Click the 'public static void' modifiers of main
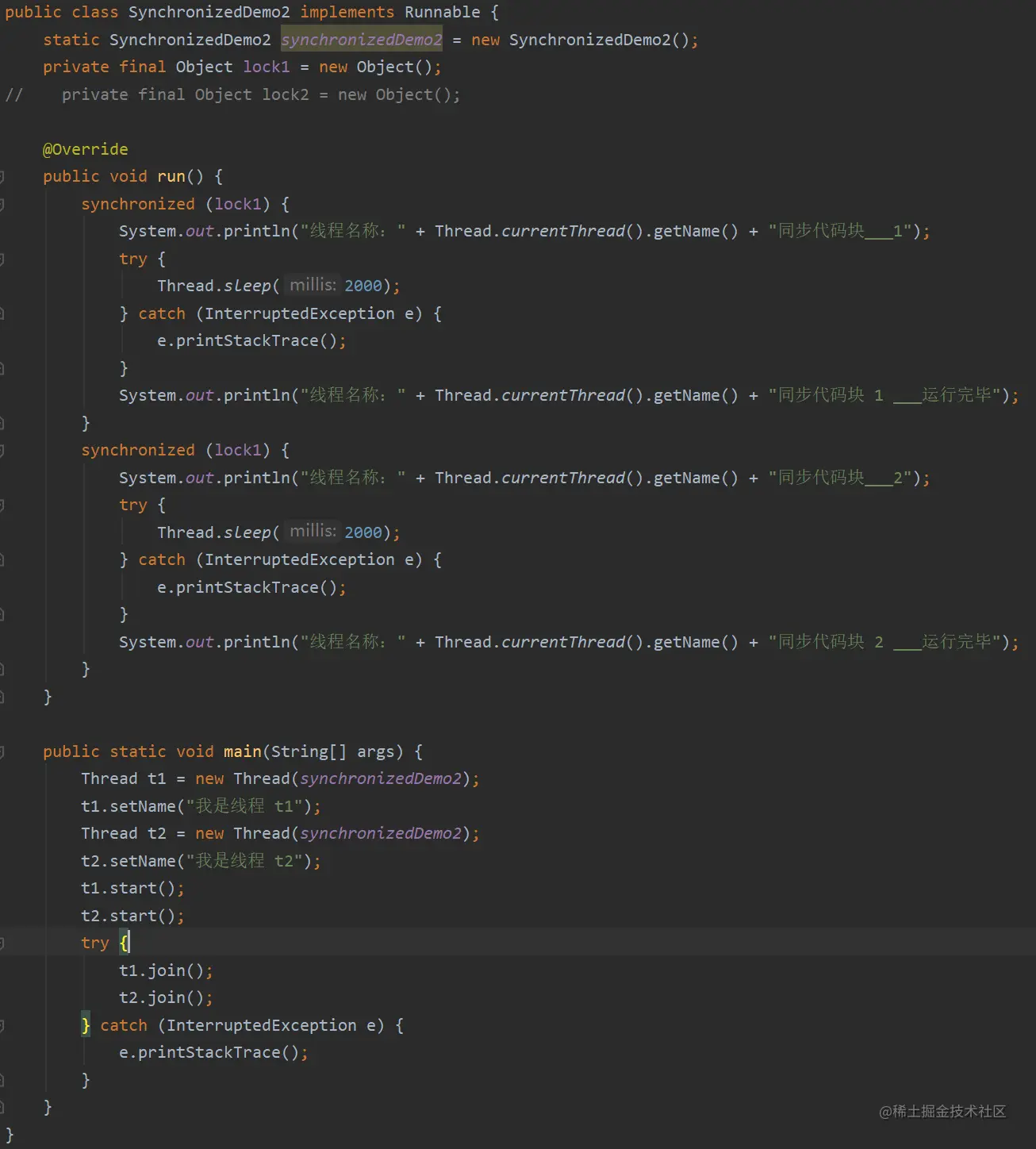The width and height of the screenshot is (1036, 1149). 129,751
